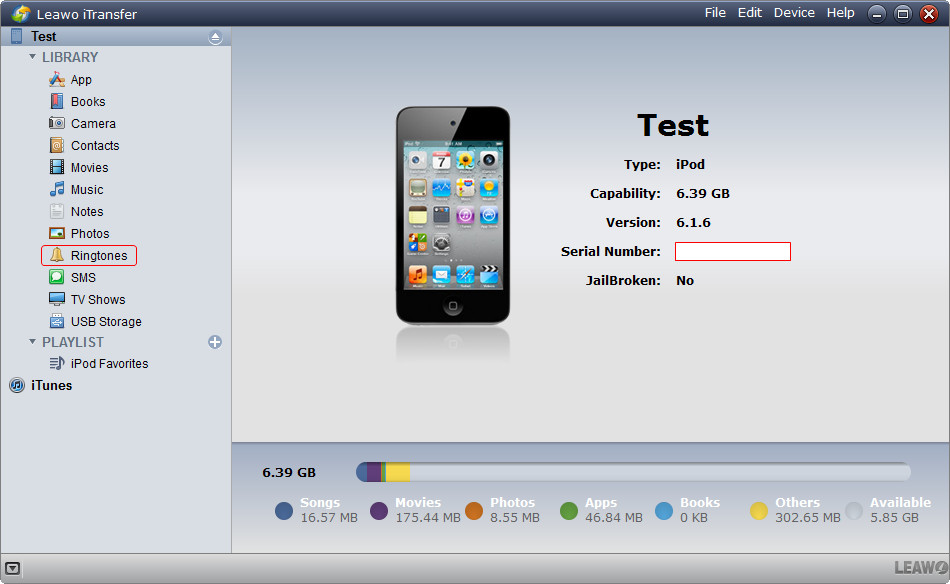The height and width of the screenshot is (584, 950).
Task: Select iTunes in the sidebar
Action: click(x=51, y=385)
